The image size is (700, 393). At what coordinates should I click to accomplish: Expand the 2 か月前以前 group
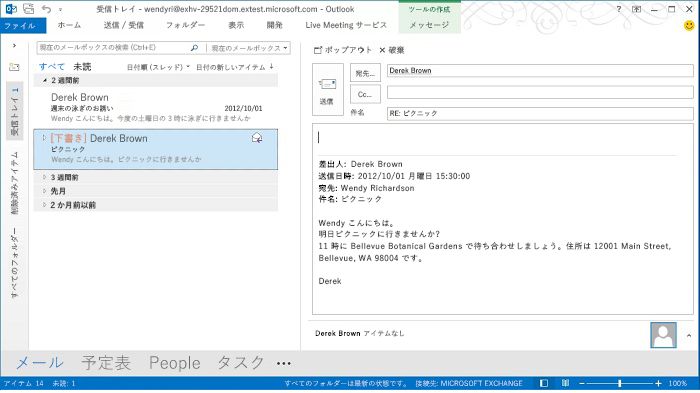(45, 205)
